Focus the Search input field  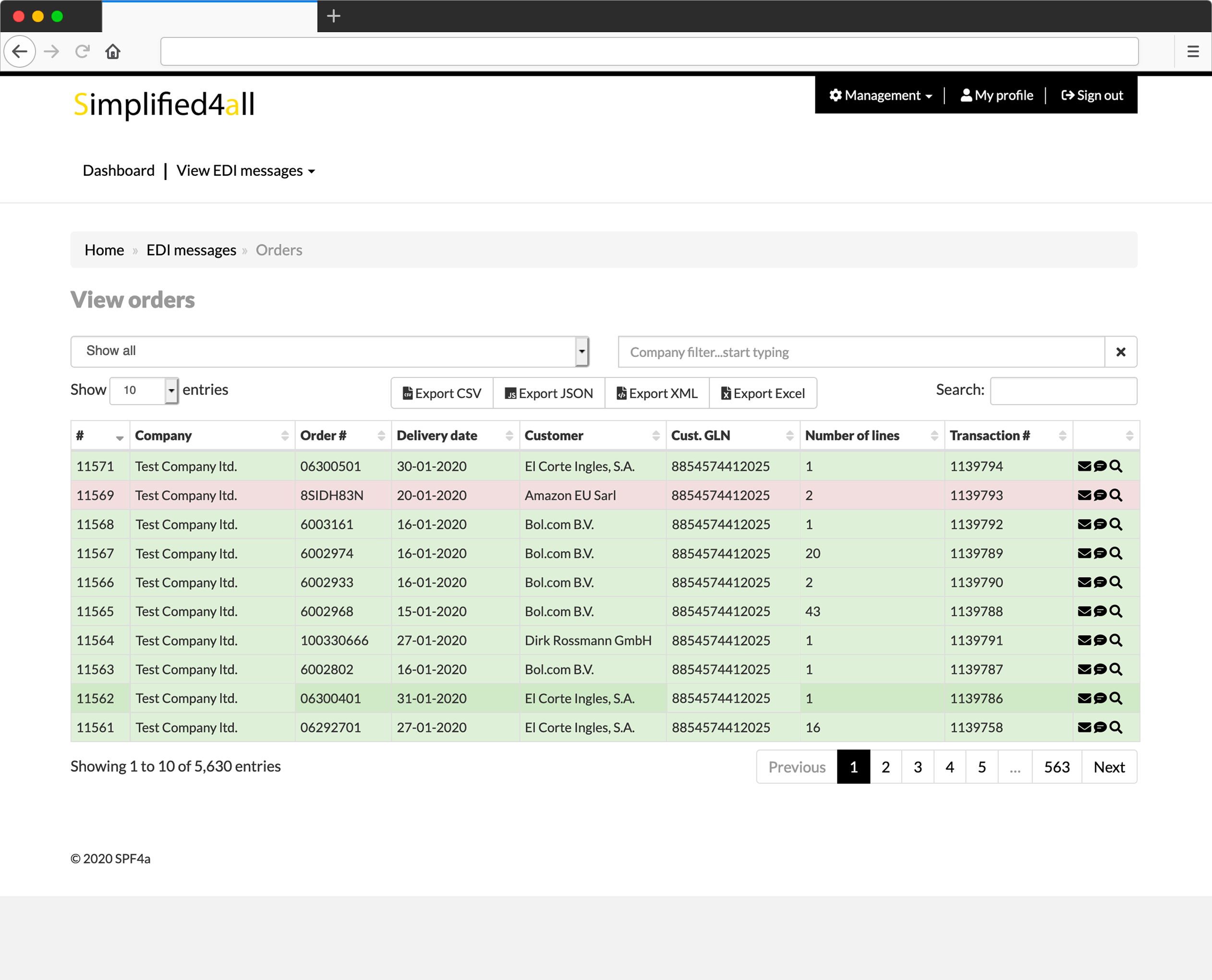click(1063, 391)
